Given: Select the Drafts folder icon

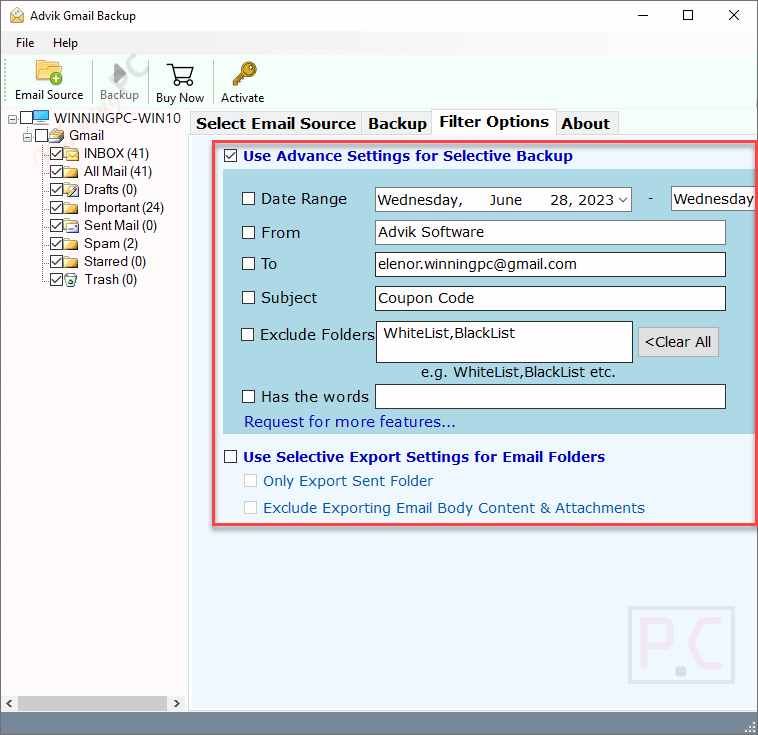Looking at the screenshot, I should 72,190.
